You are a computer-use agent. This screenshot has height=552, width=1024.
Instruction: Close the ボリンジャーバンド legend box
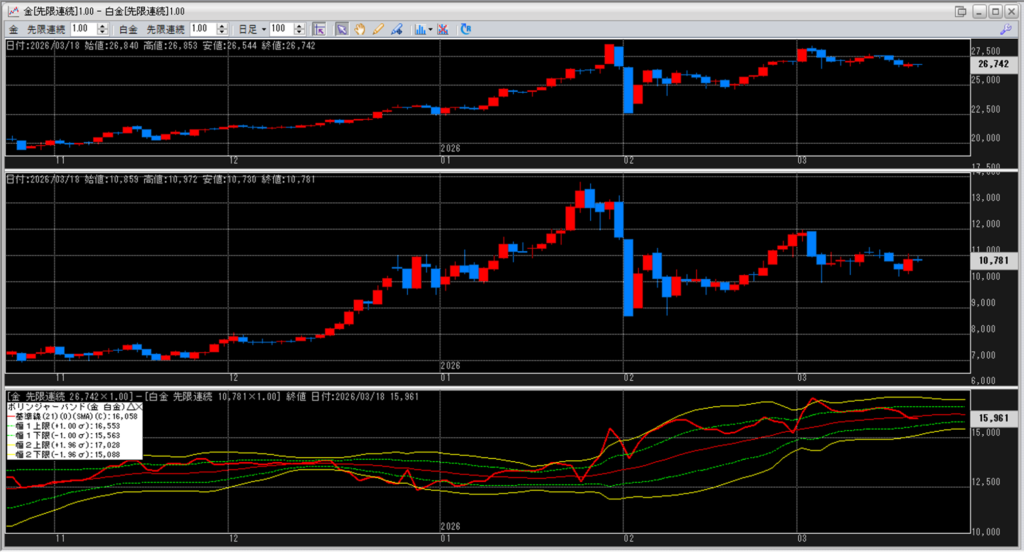[139, 408]
